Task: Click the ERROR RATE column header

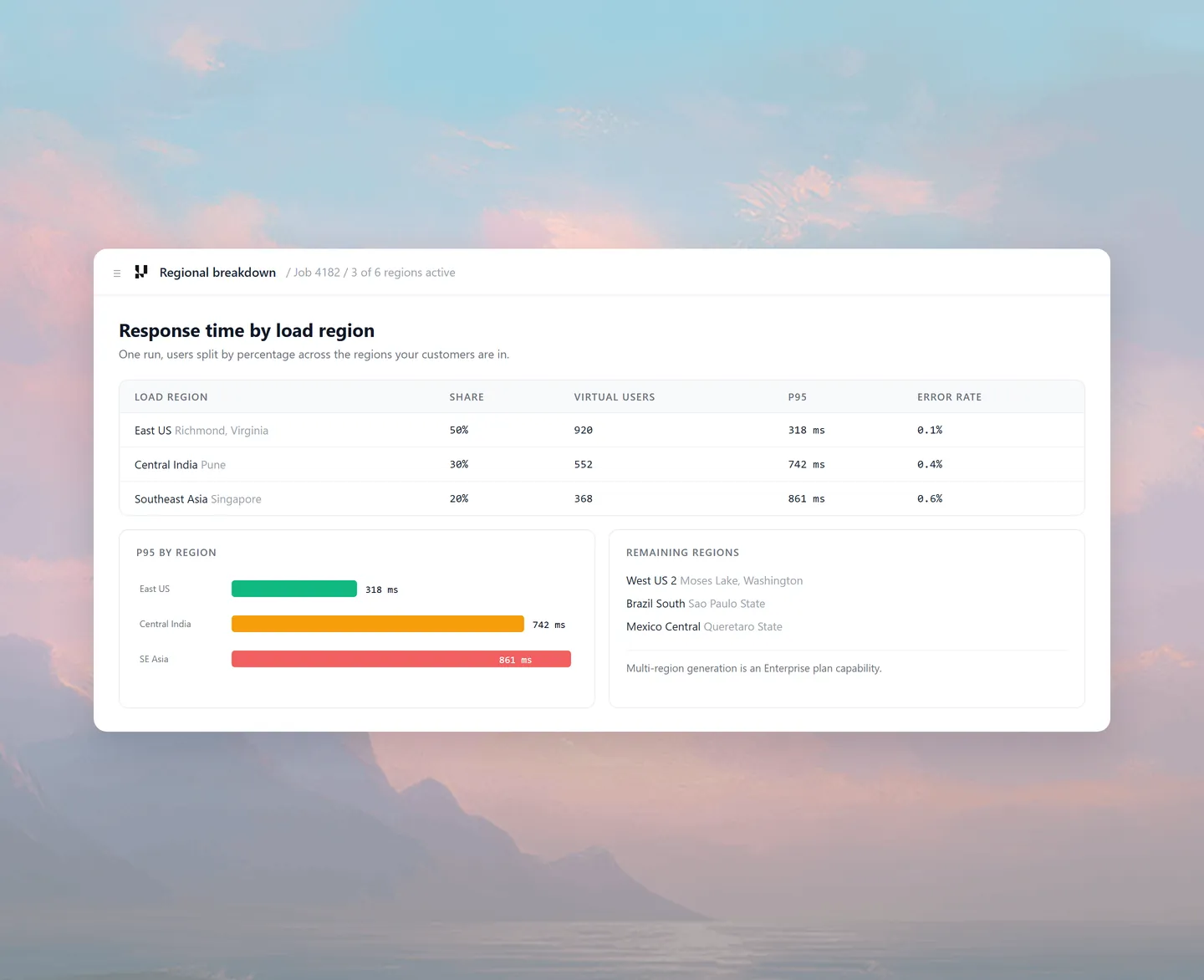Action: coord(950,397)
